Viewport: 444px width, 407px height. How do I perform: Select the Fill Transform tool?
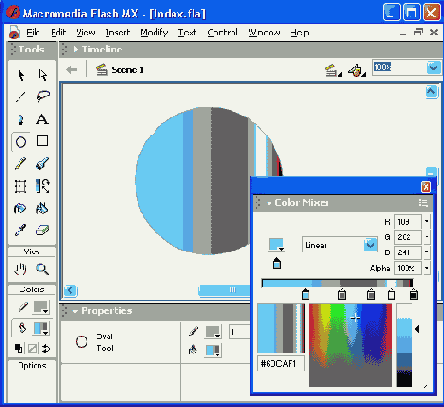(x=43, y=186)
